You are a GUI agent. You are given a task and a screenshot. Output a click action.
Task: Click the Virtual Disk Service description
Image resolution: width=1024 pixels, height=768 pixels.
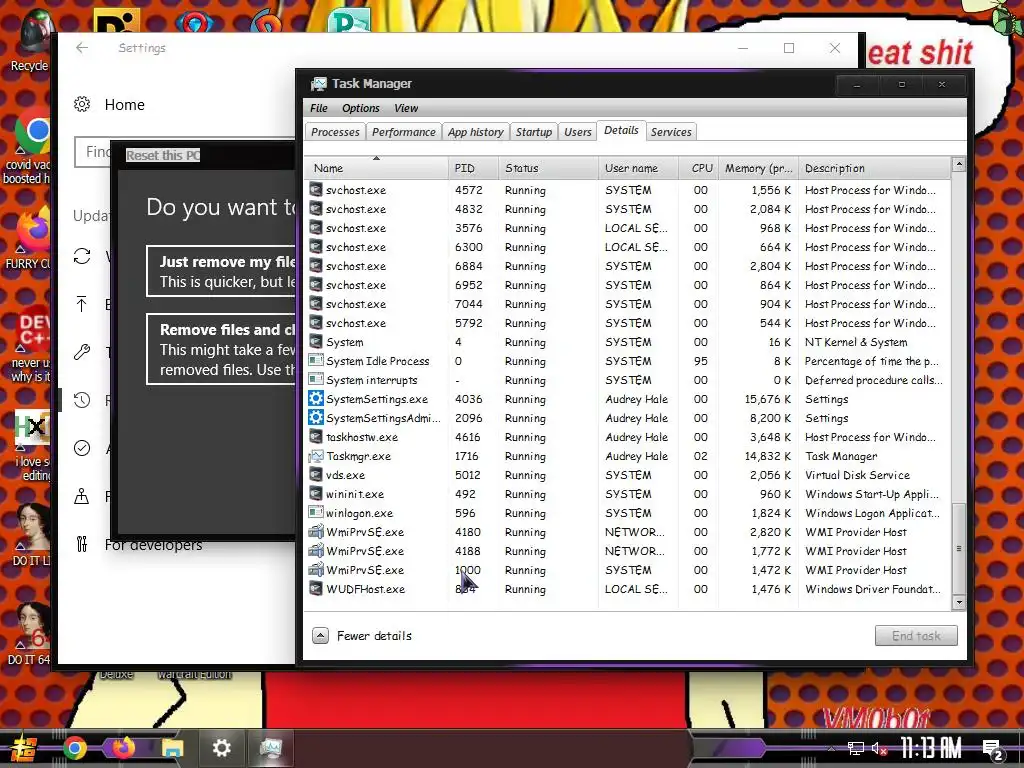click(857, 475)
